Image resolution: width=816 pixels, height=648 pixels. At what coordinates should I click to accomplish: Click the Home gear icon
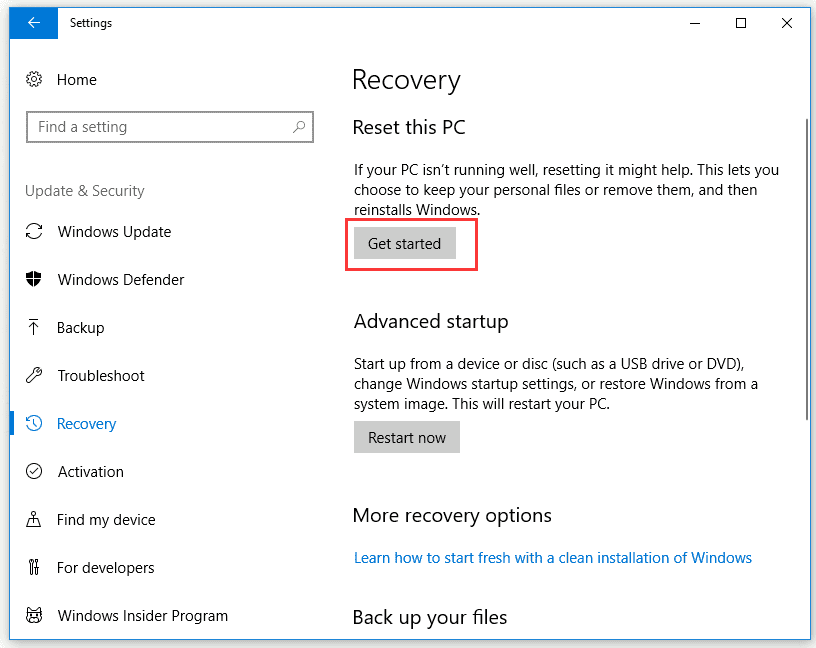pyautogui.click(x=34, y=80)
